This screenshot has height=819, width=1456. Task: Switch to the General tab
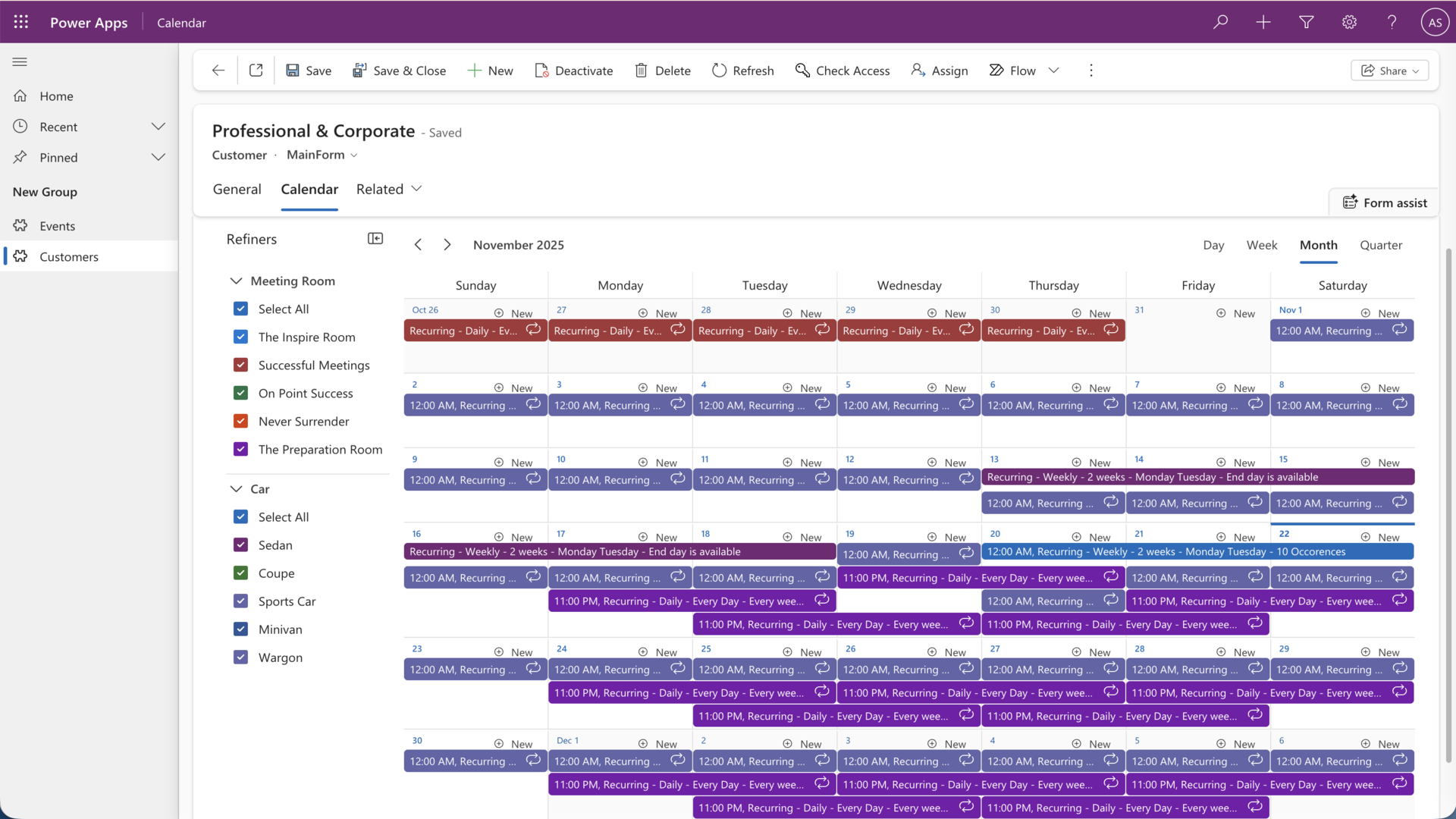click(x=237, y=190)
